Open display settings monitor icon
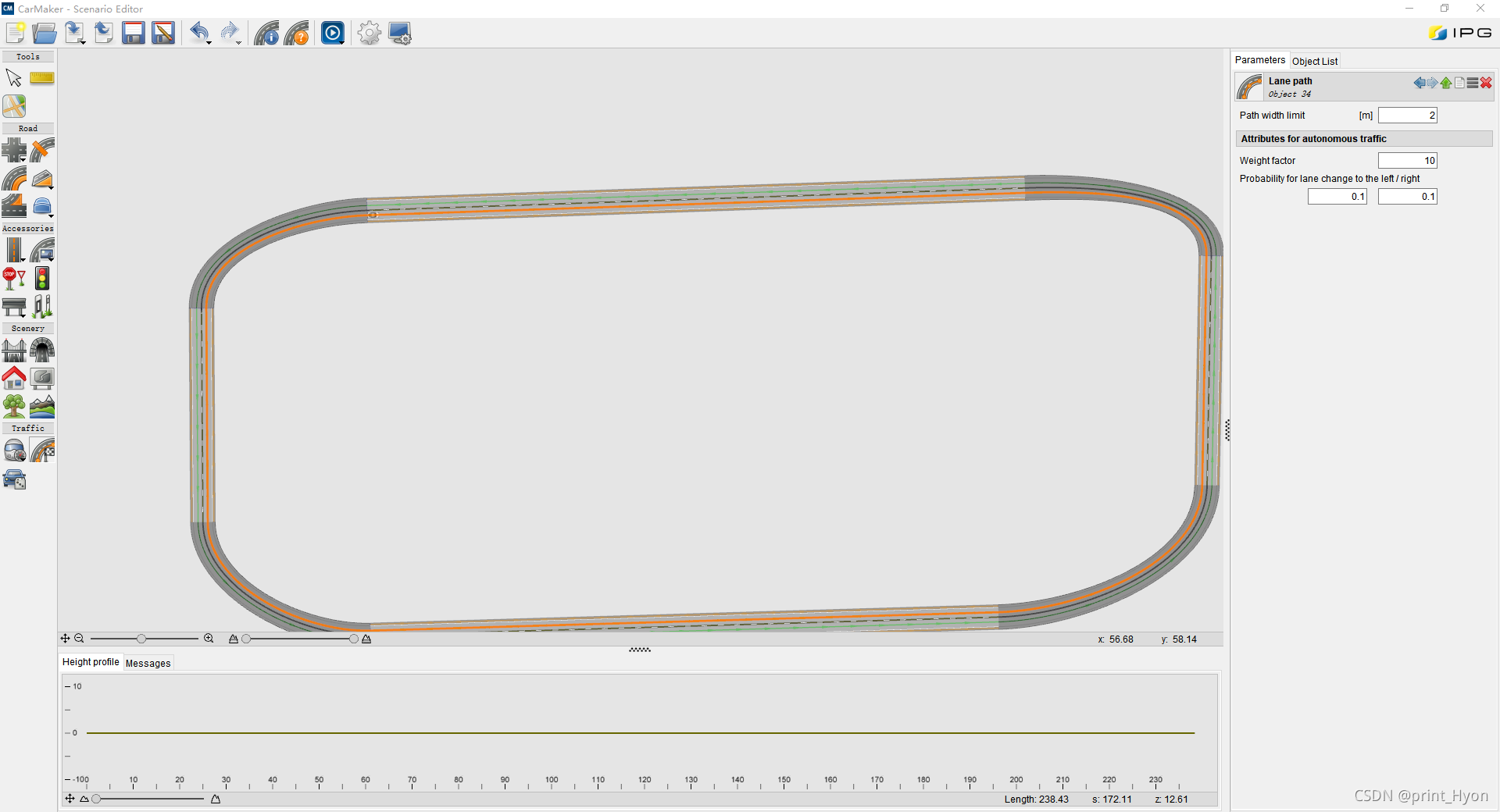1500x812 pixels. click(x=400, y=33)
